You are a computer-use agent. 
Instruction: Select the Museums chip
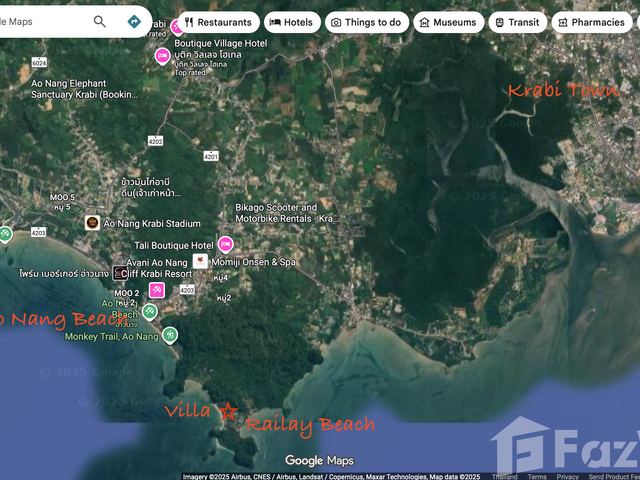[x=449, y=22]
